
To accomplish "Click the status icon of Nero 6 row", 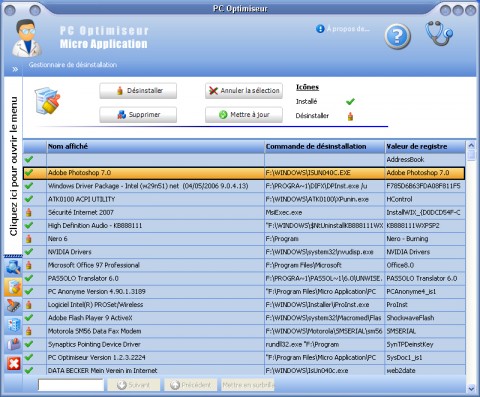I will coord(29,239).
